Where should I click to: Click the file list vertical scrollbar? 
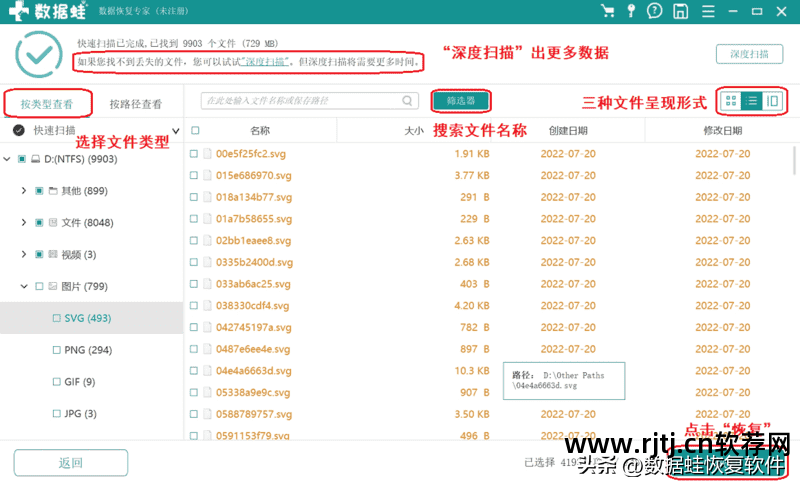pos(794,160)
